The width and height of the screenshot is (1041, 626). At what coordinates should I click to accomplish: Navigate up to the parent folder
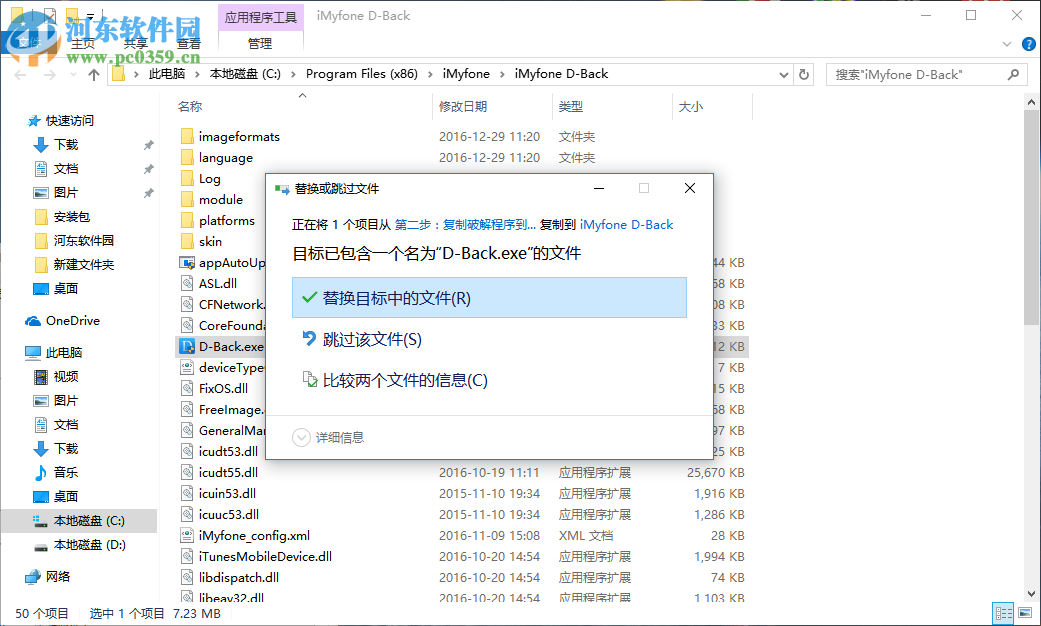tap(93, 73)
